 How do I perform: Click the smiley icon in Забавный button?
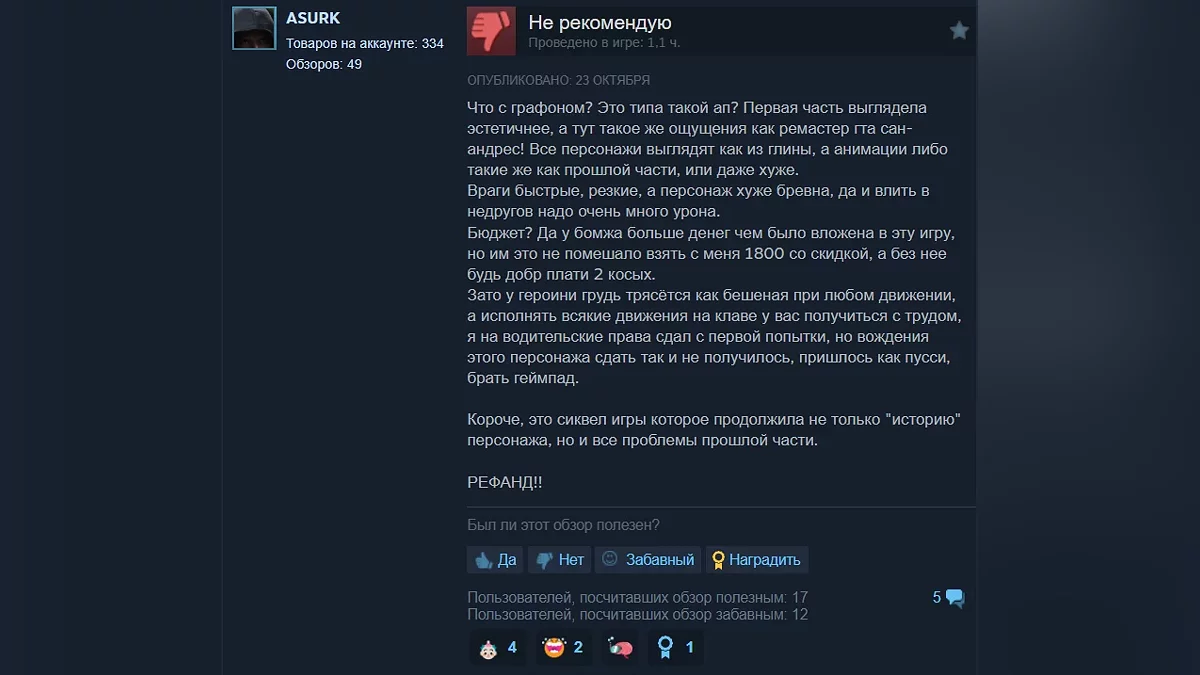pos(610,559)
